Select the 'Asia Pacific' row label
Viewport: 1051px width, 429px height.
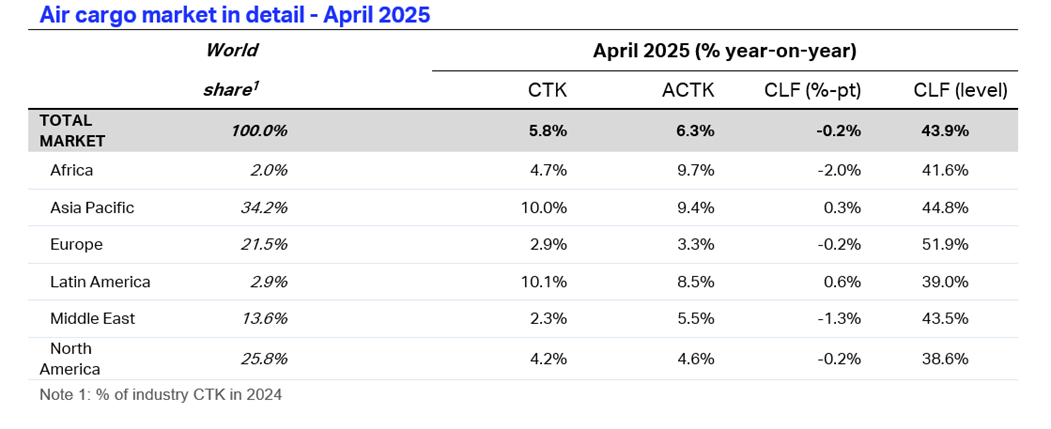(92, 208)
